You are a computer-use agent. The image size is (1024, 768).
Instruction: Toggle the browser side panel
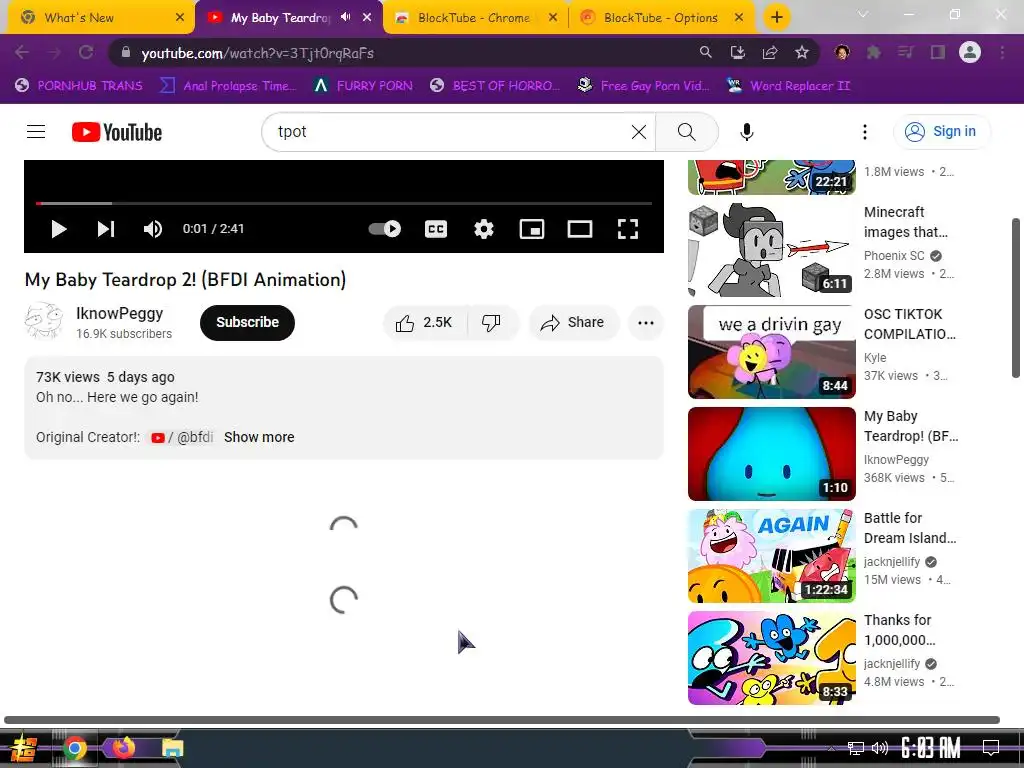coord(938,53)
